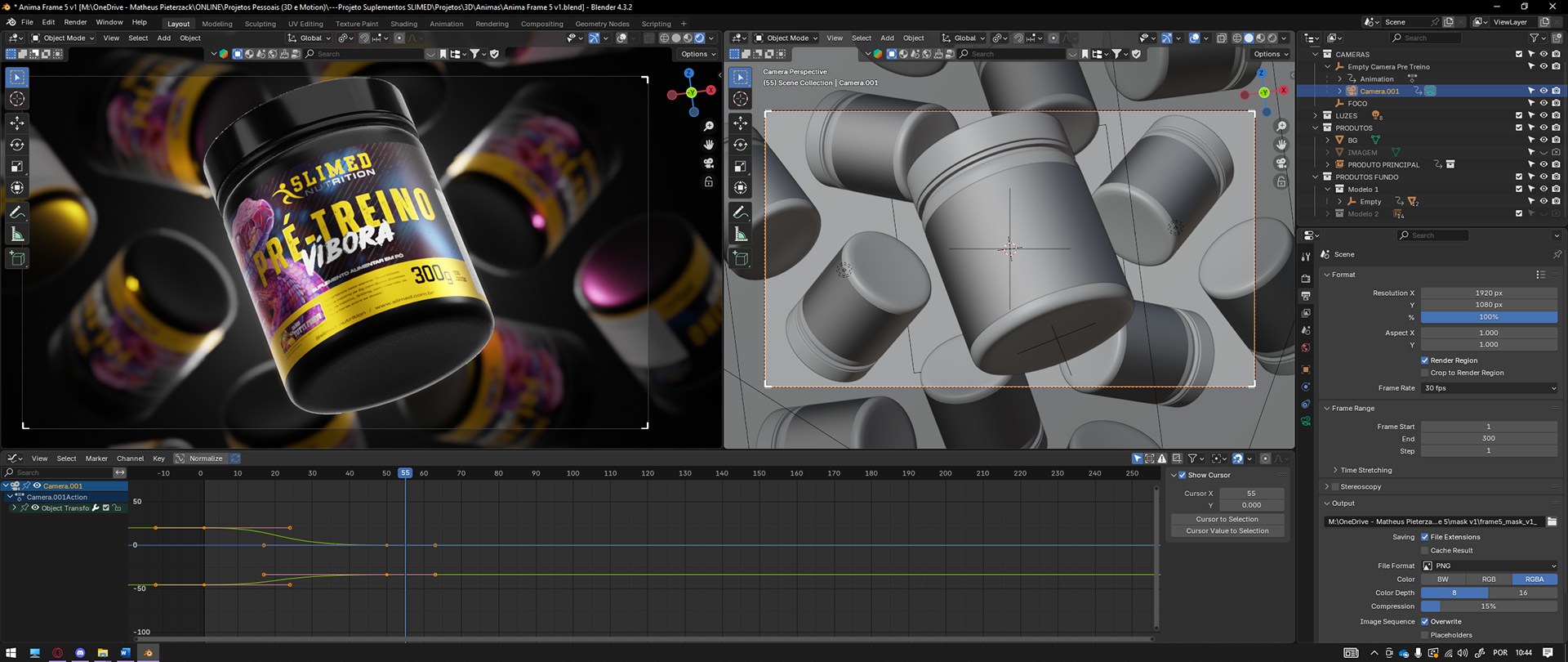
Task: Select the Measure tool in left viewport
Action: [x=16, y=235]
